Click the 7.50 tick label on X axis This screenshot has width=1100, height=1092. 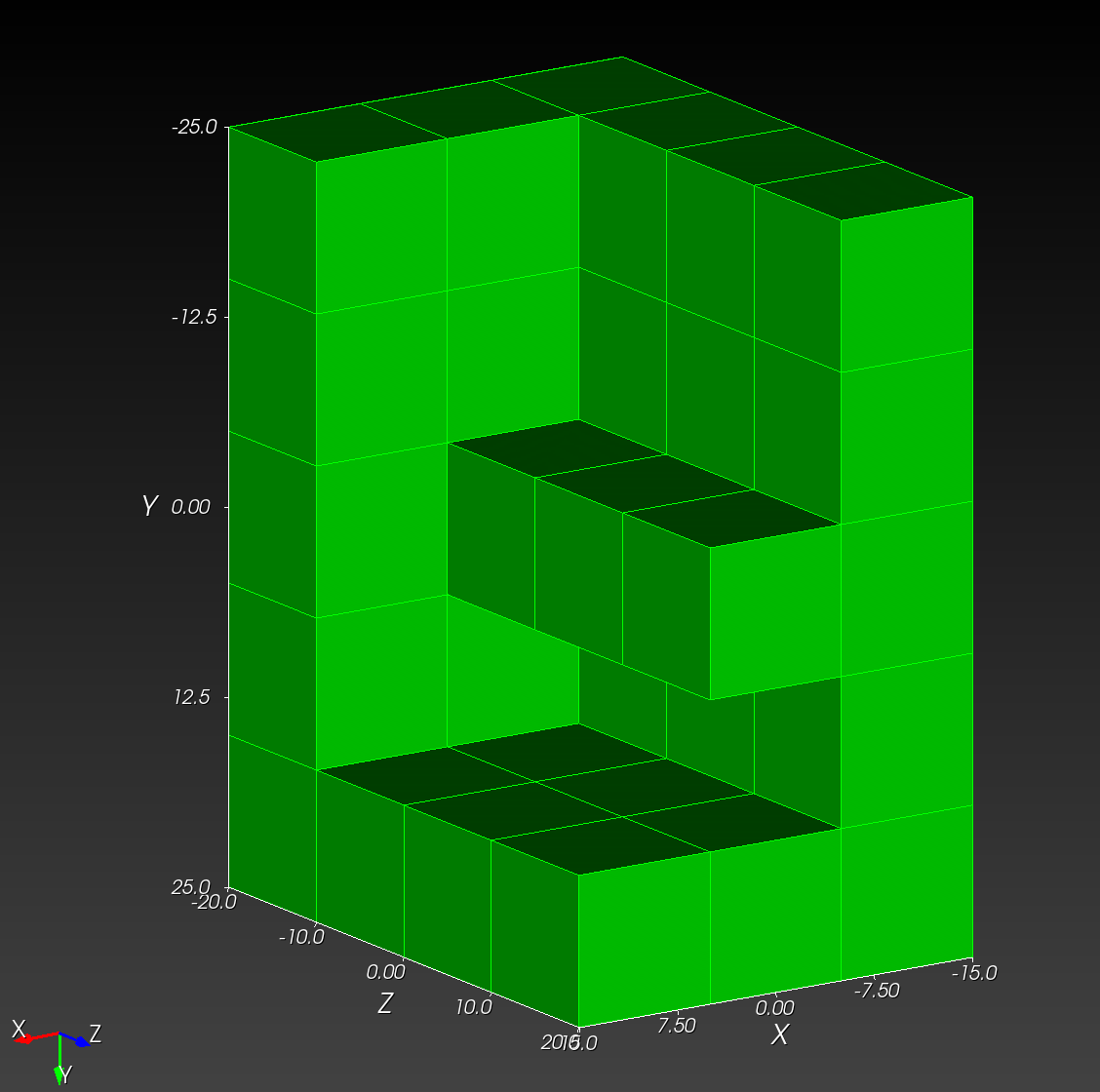coord(676,1026)
